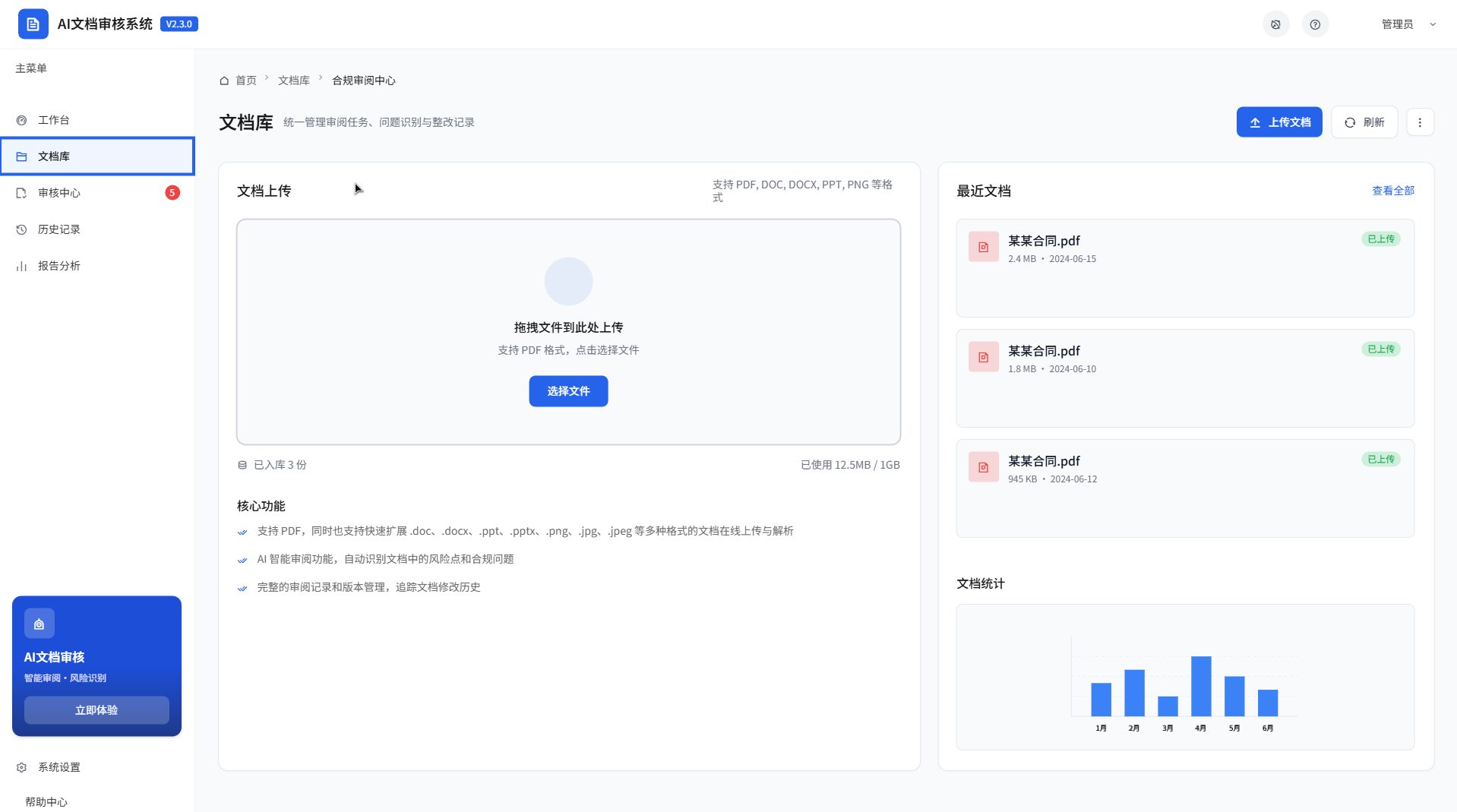Click the 文档库 folder icon
Viewport: 1457px width, 812px height.
[21, 156]
